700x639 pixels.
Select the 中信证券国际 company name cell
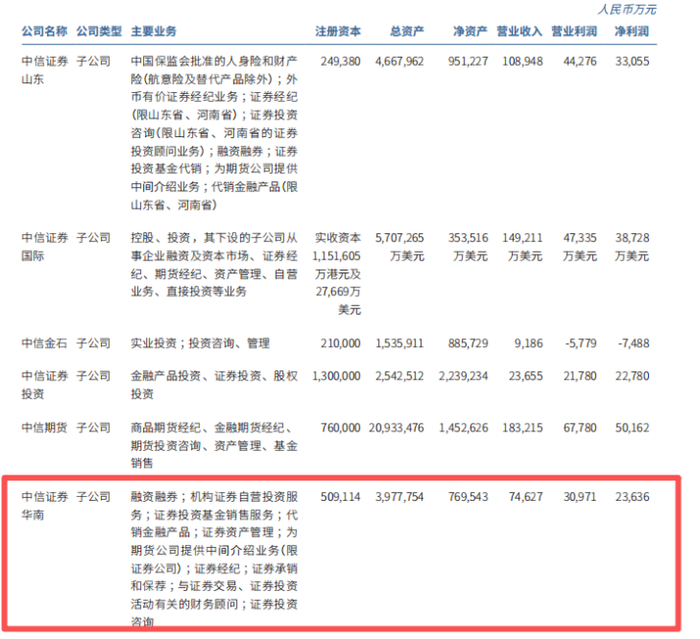[45, 246]
